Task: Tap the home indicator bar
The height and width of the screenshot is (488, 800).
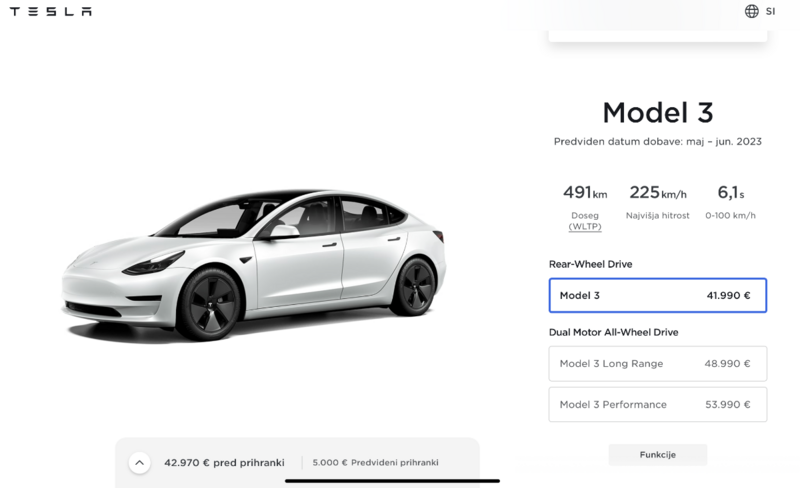Action: [x=392, y=480]
